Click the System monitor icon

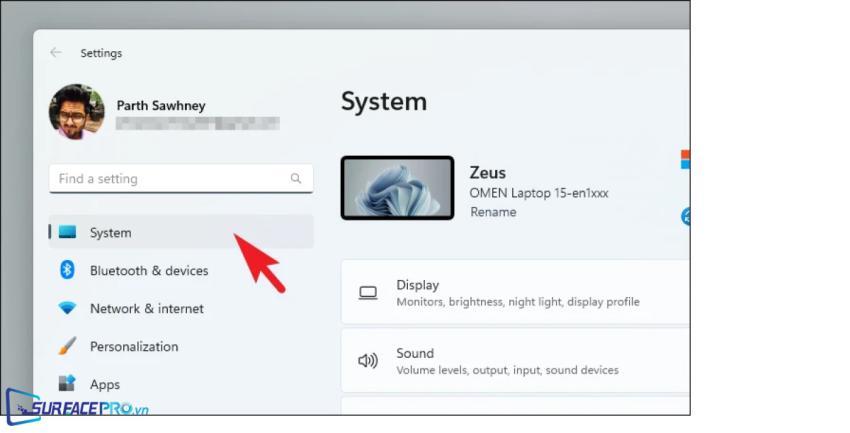coord(67,232)
